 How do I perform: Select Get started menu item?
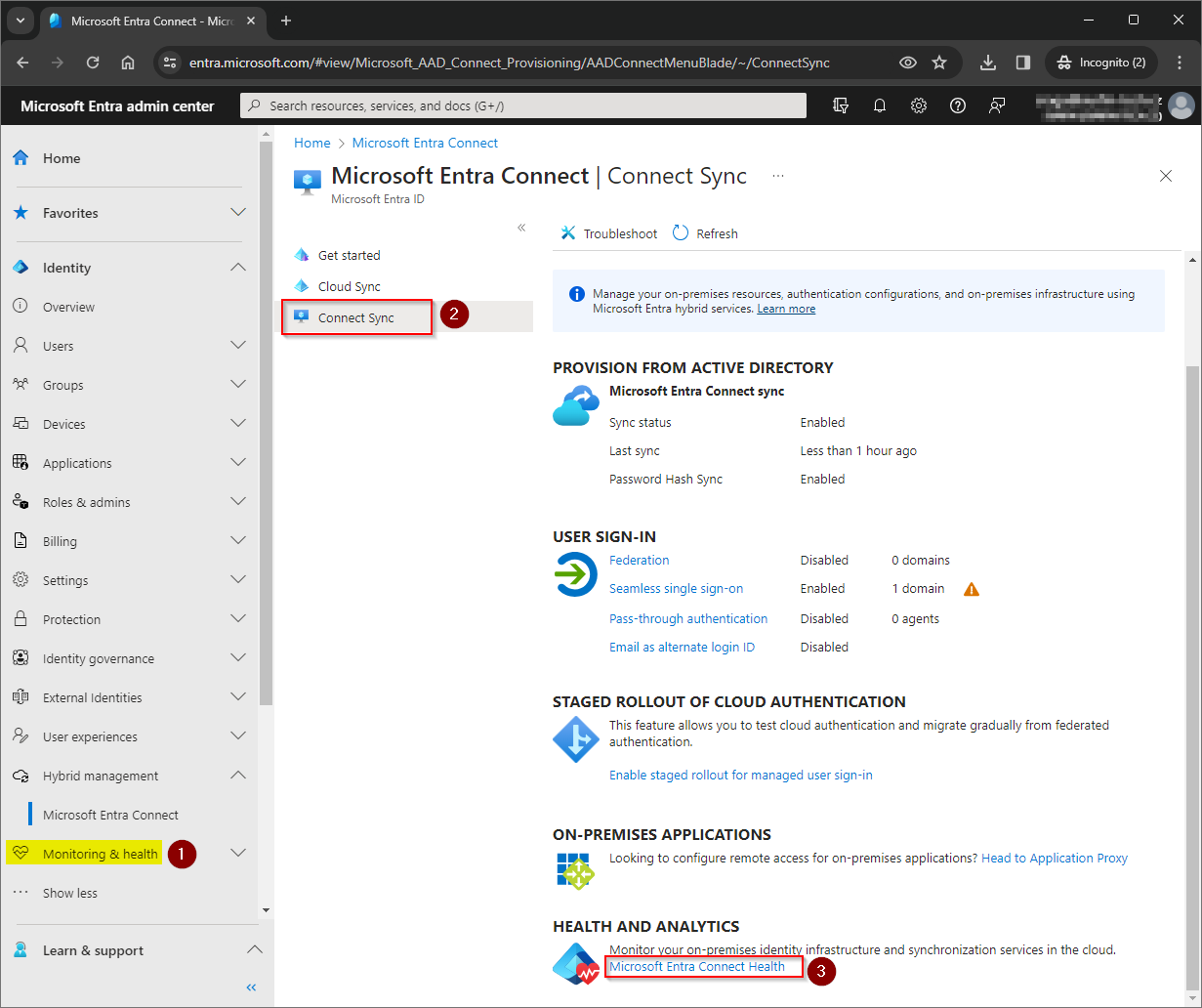click(x=350, y=255)
